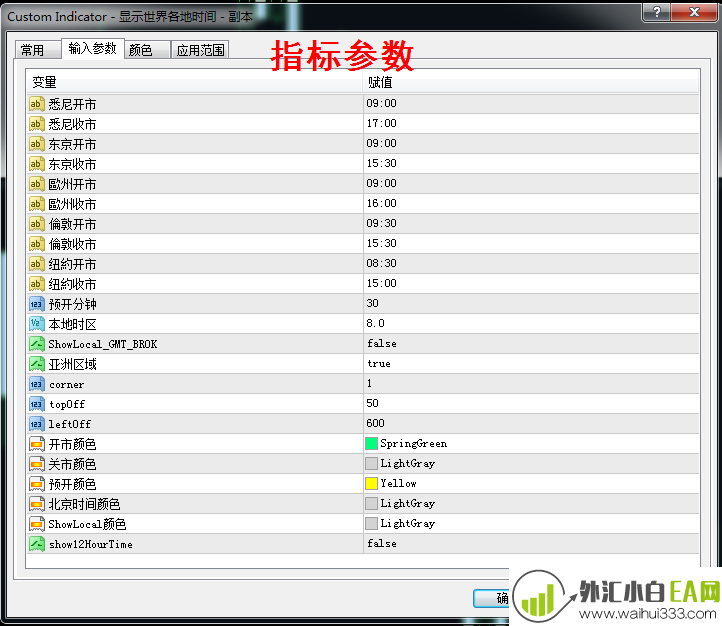Select the 输入参数 tab
The height and width of the screenshot is (626, 722).
tap(93, 48)
